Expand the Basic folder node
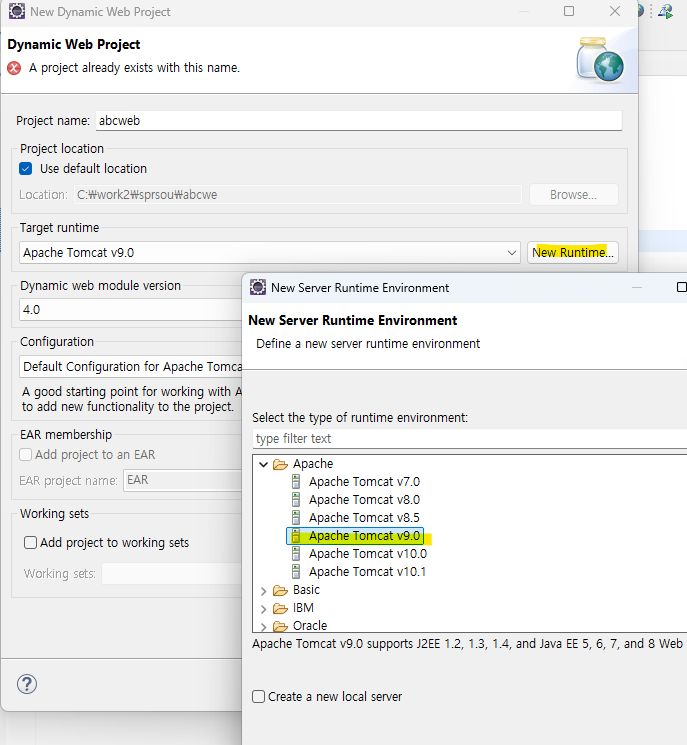The image size is (687, 745). 264,591
